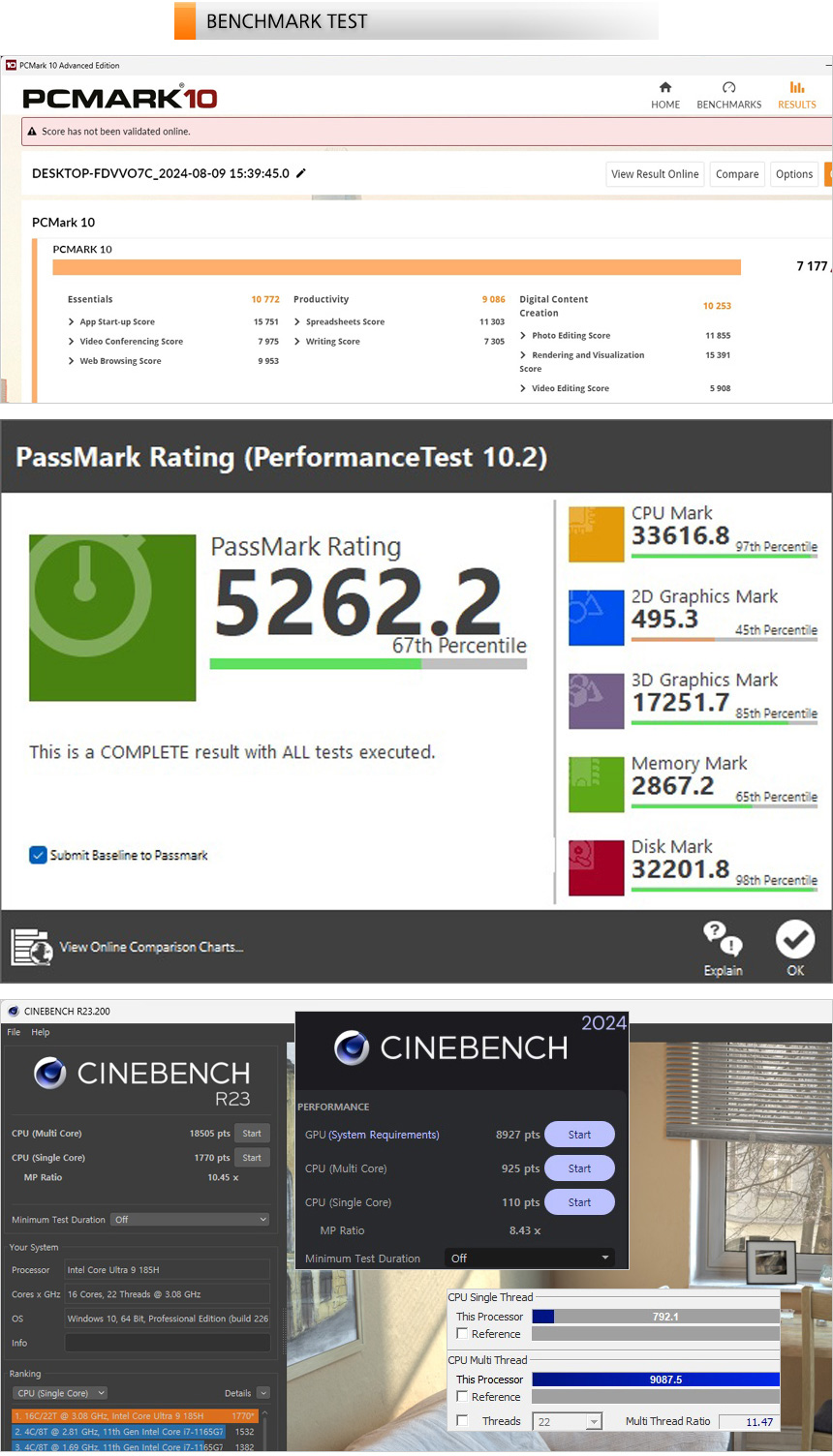Click the comparison charts globe icon
Viewport: 833px width, 1456px height.
(x=31, y=947)
